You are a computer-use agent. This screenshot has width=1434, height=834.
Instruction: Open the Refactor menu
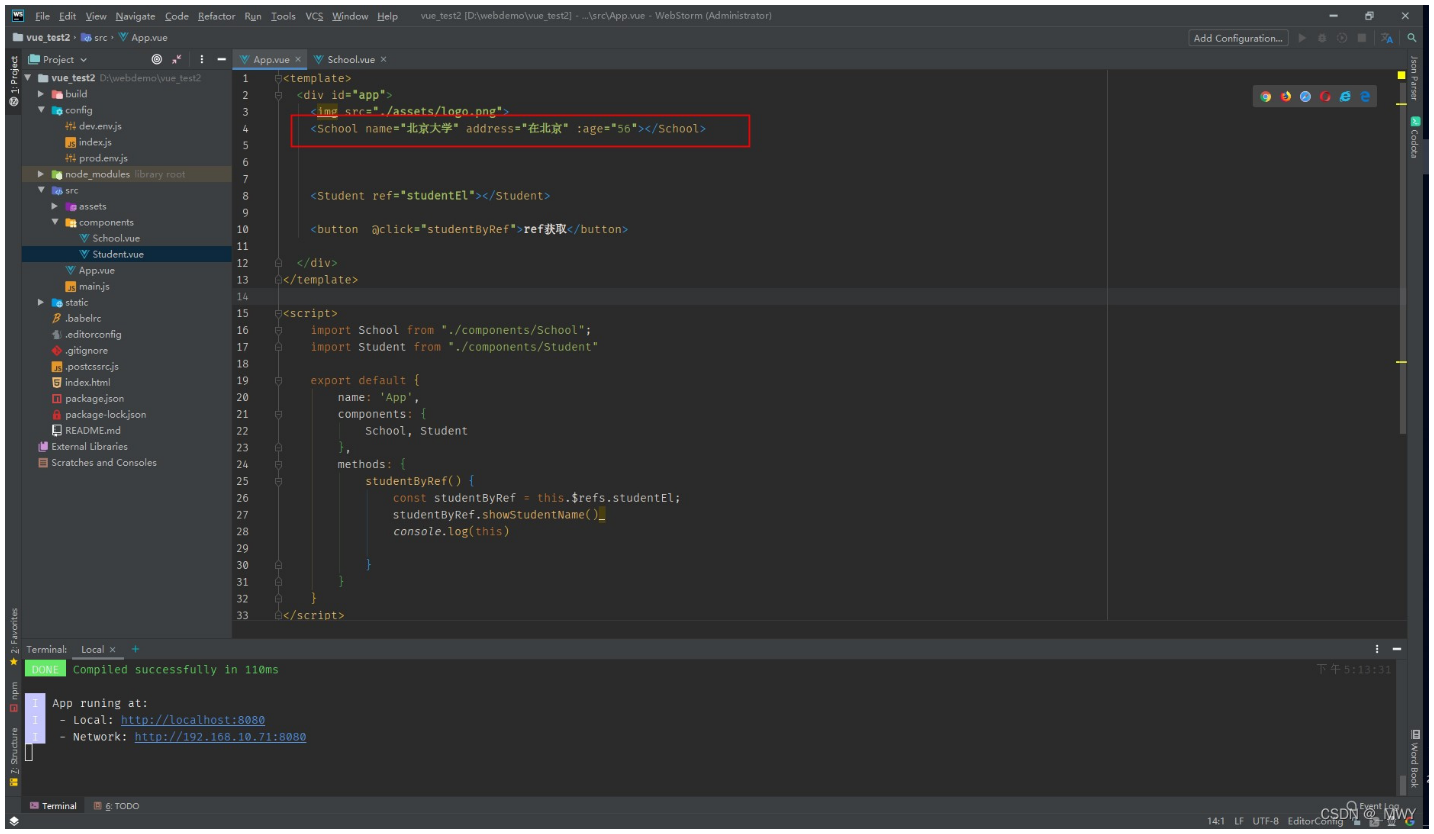pos(216,16)
